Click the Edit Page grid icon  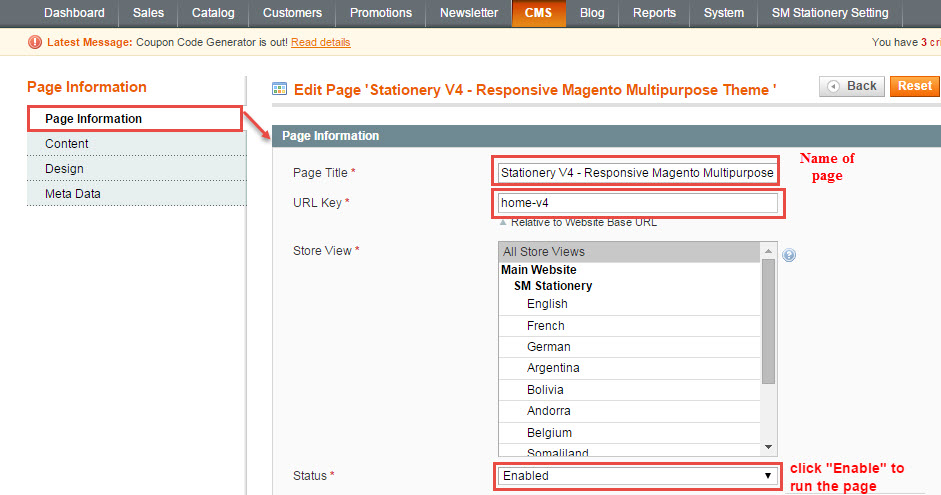(279, 89)
